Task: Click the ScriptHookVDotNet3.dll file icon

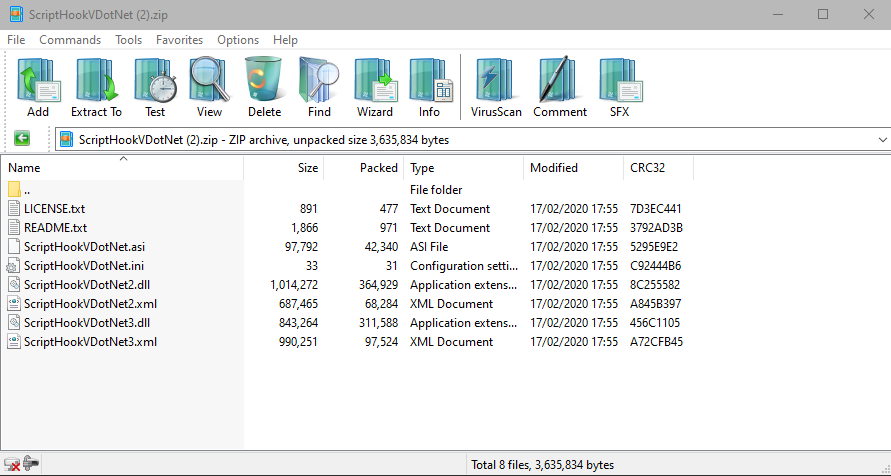Action: (x=14, y=323)
